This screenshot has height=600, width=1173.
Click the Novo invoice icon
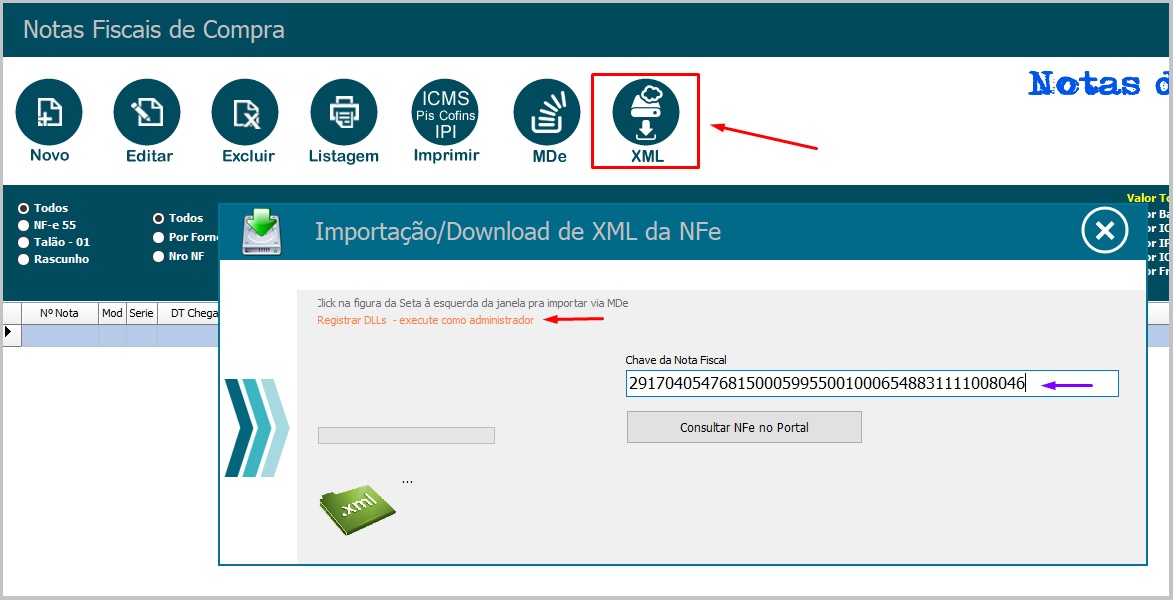tap(49, 113)
